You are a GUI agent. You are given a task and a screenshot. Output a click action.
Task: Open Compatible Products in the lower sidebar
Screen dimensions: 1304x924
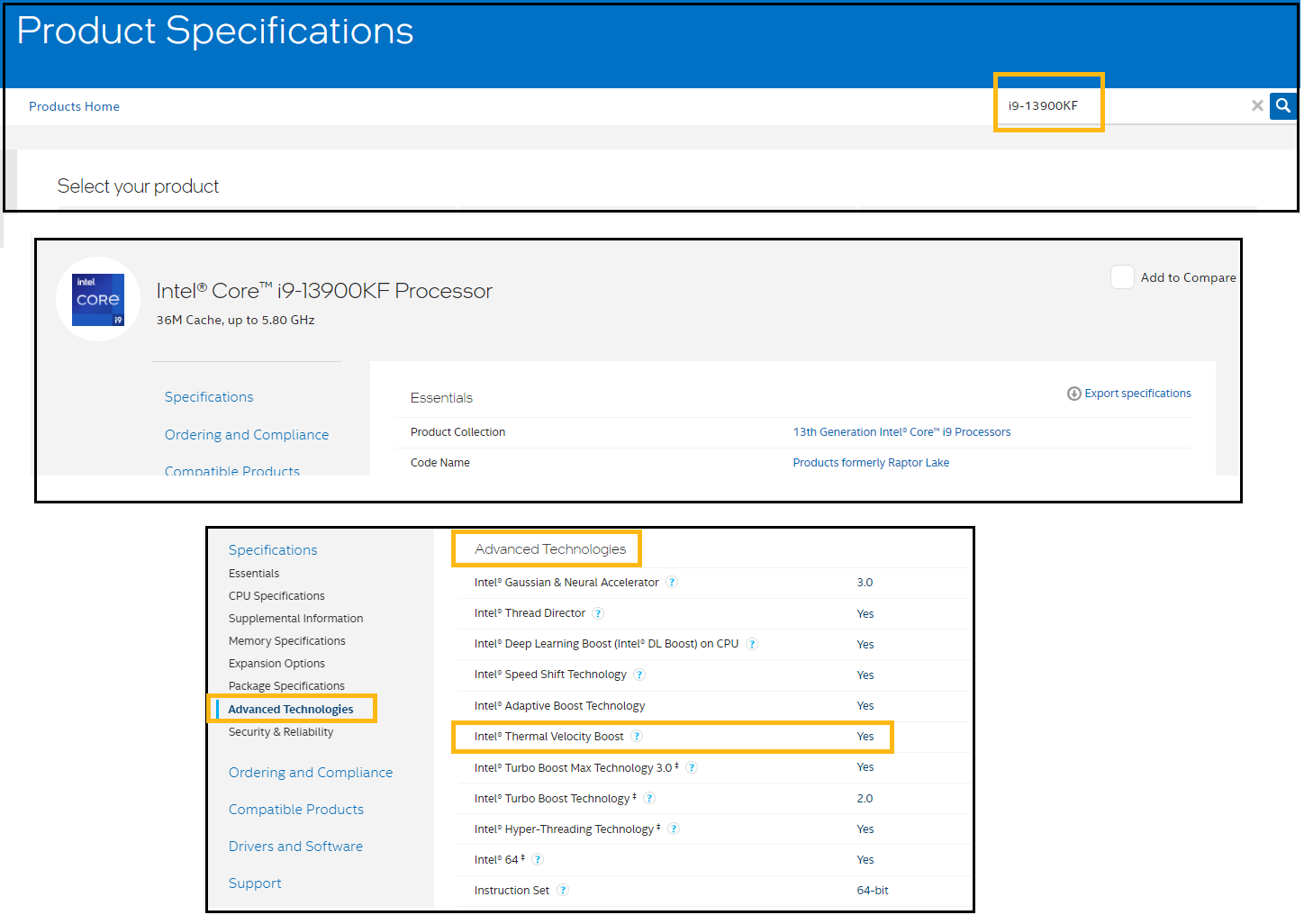coord(296,810)
